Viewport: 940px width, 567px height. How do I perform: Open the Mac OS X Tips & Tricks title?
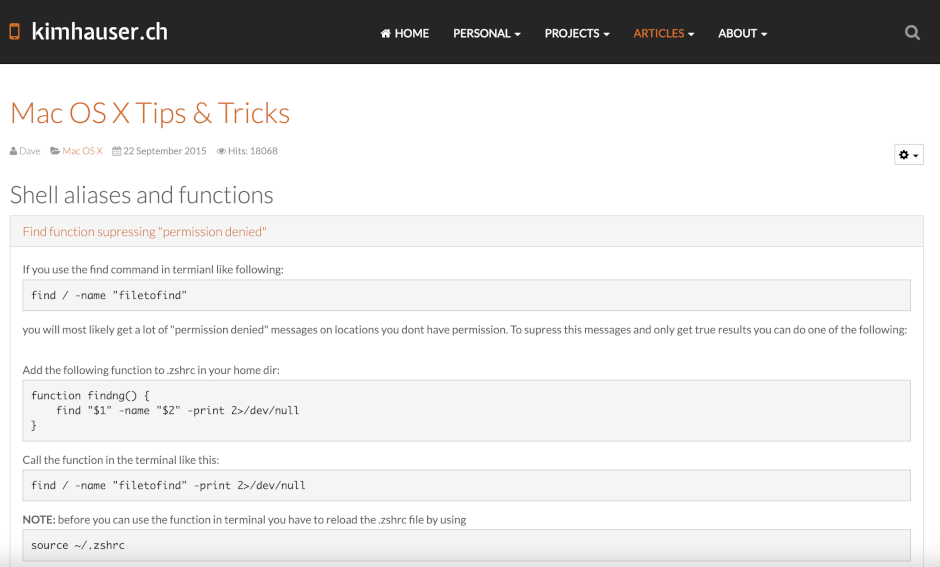pyautogui.click(x=150, y=113)
